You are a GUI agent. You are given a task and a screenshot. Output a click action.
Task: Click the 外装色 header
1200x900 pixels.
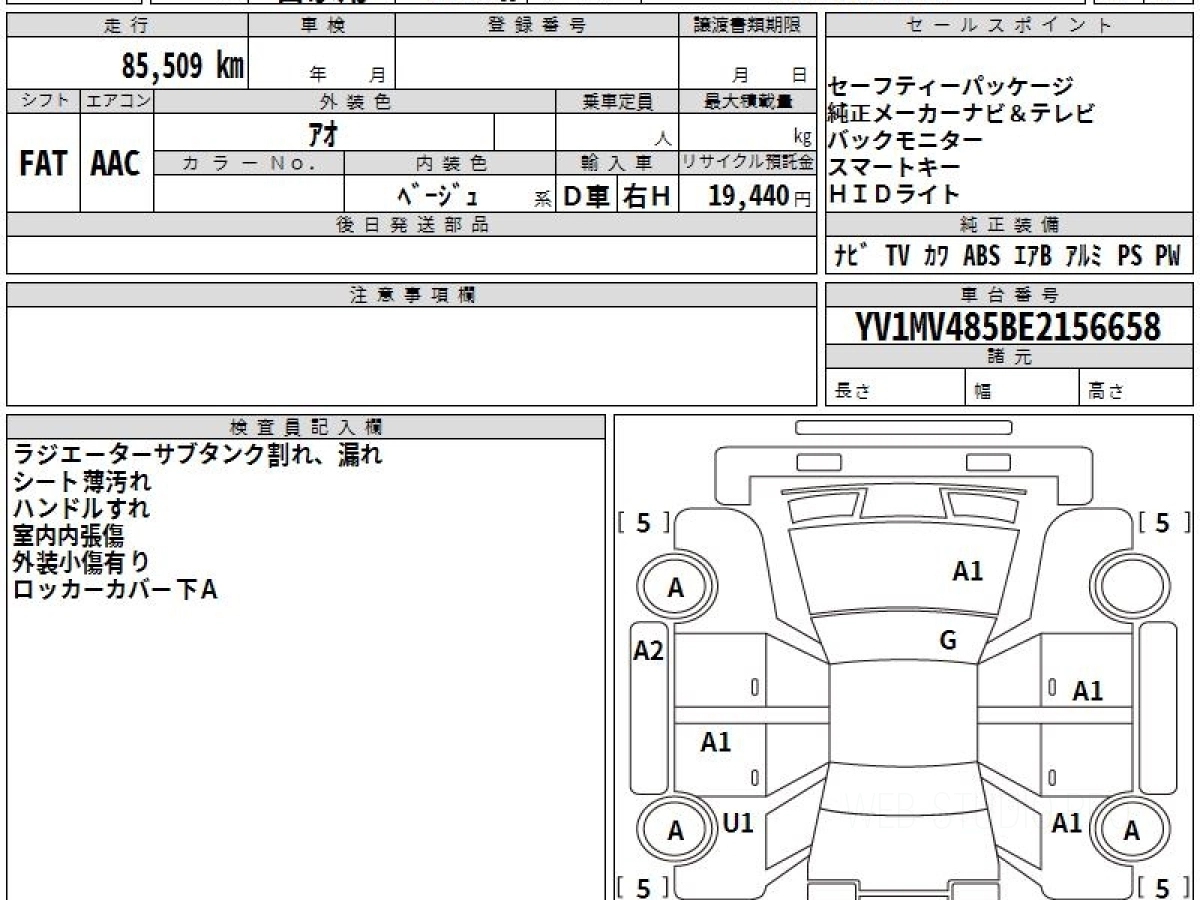click(355, 101)
